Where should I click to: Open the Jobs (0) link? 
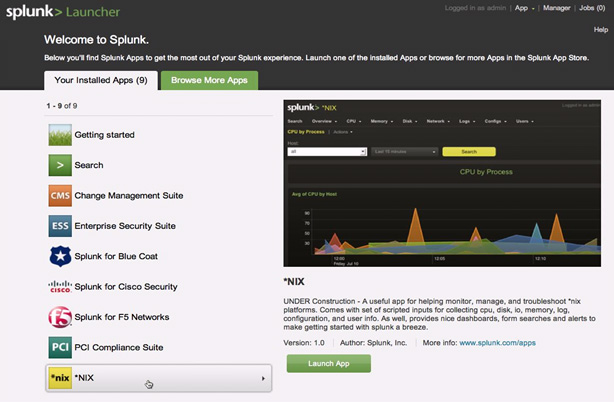pos(592,8)
